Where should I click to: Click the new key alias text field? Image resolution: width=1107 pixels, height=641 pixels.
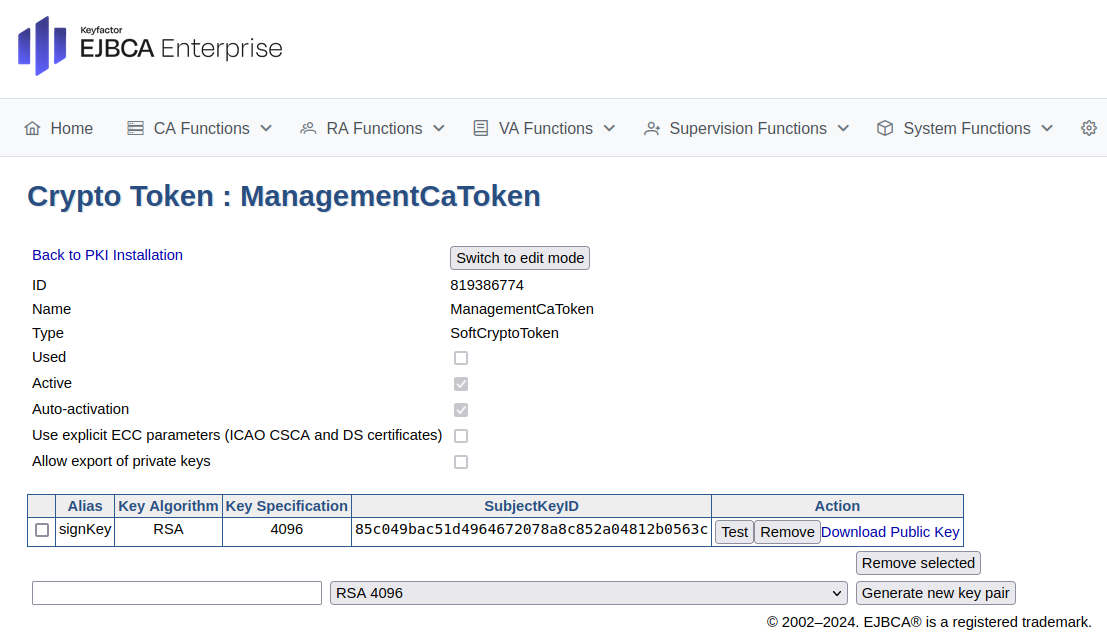click(177, 593)
